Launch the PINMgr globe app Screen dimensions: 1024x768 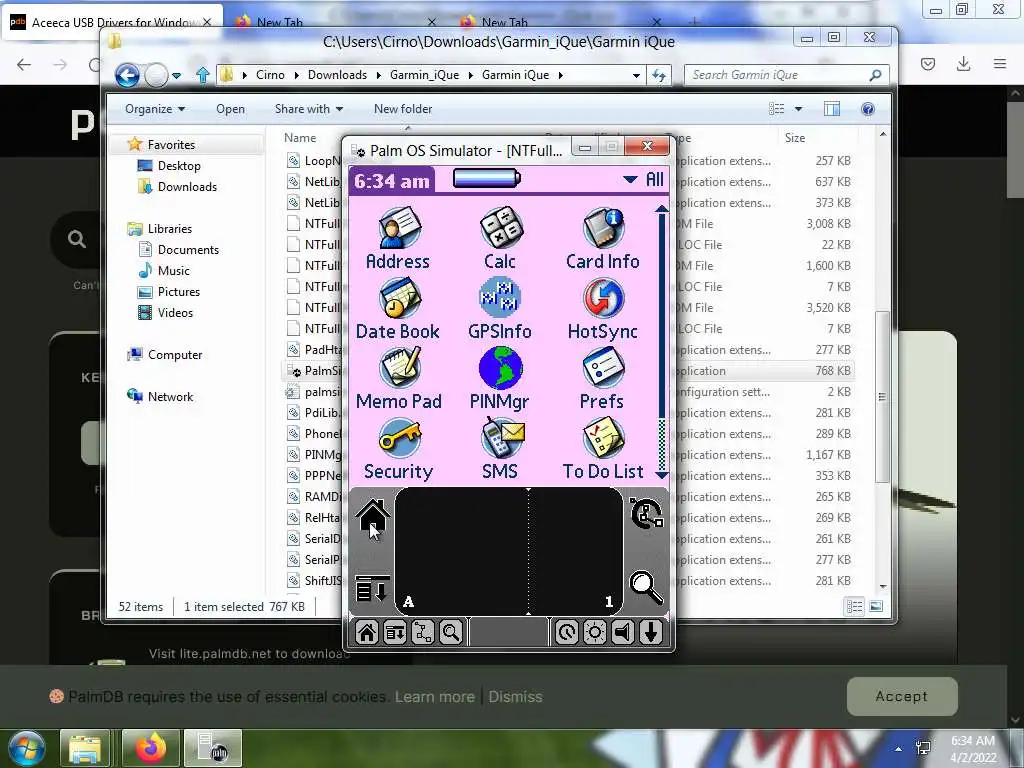[500, 378]
